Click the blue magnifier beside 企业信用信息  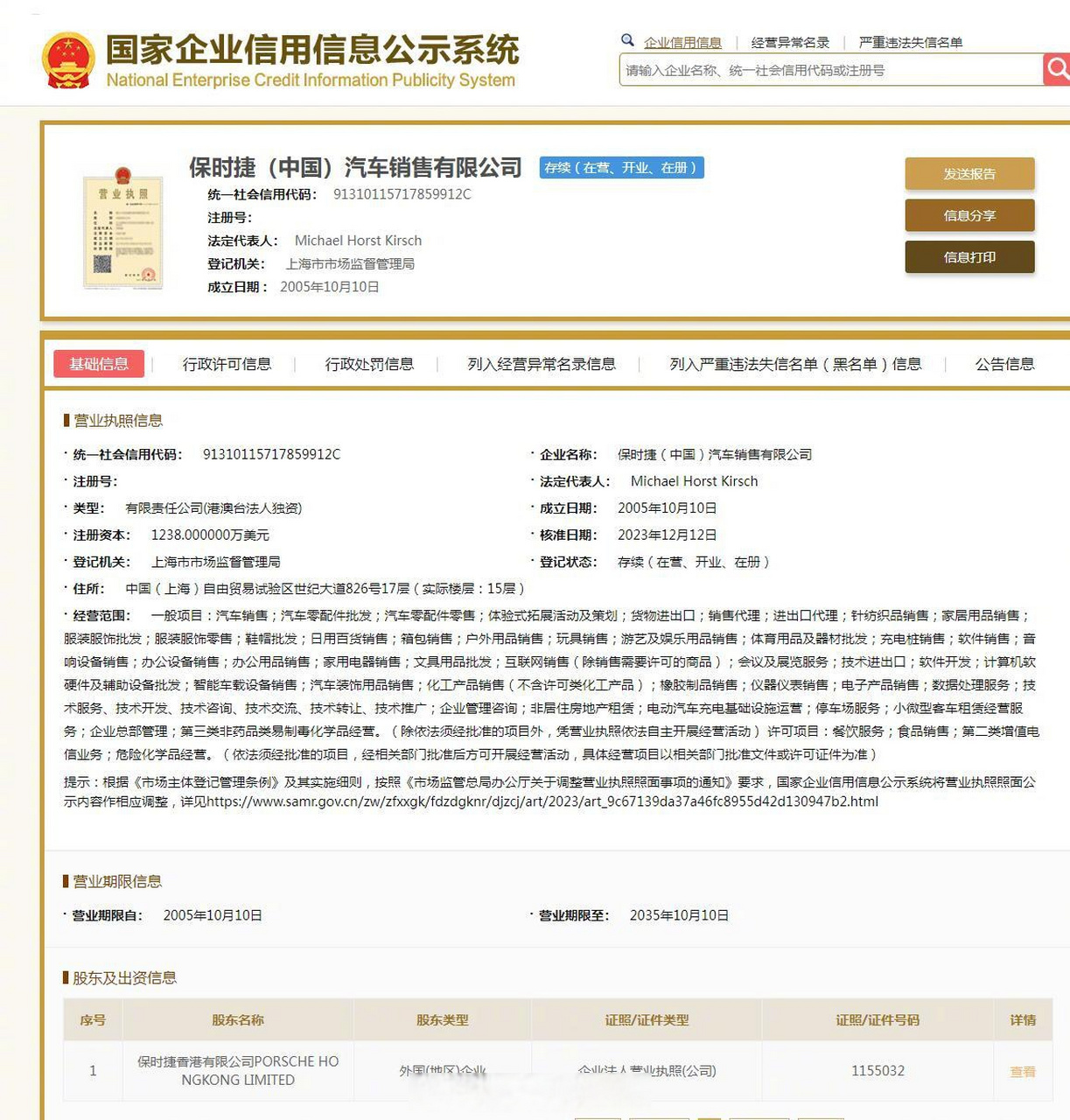point(627,40)
